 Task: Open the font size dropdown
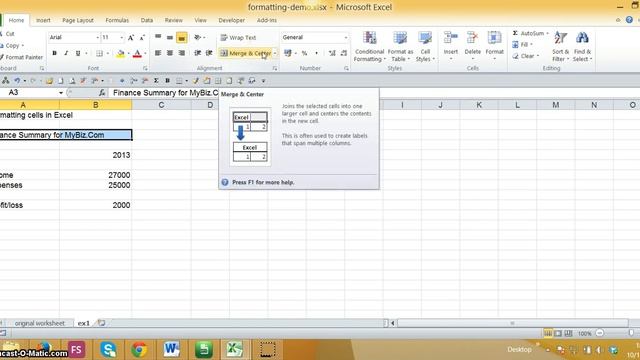(121, 38)
